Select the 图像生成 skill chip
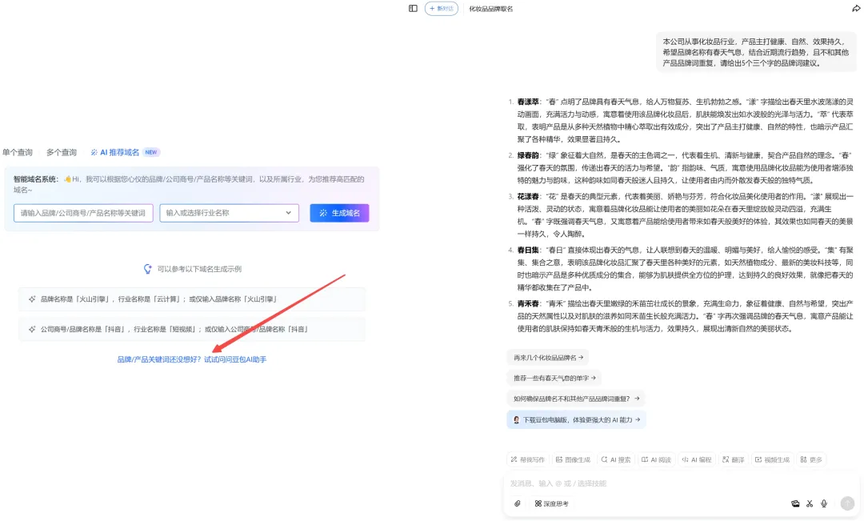Viewport: 864px width, 521px height. 573,459
